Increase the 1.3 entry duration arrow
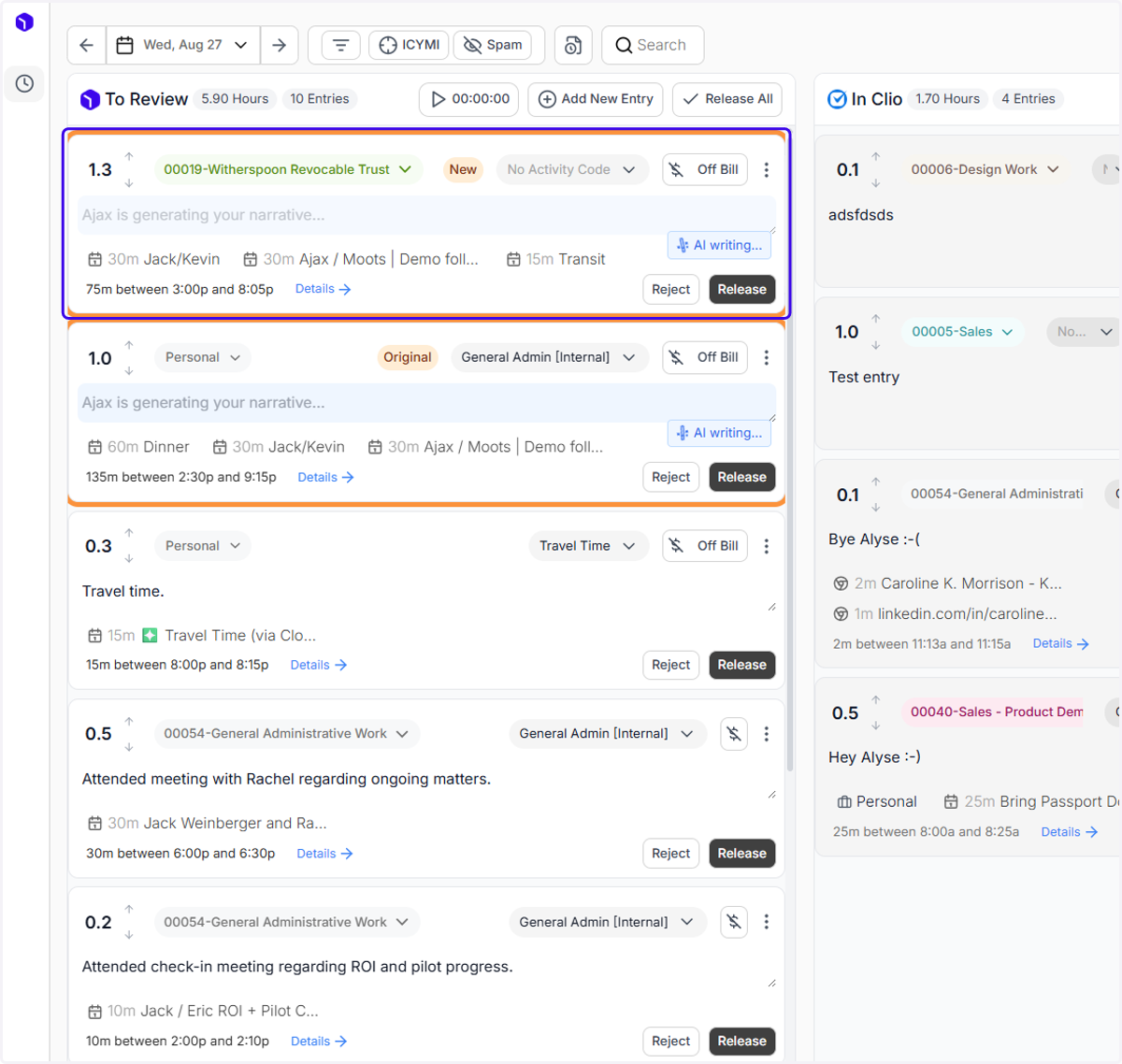Image resolution: width=1122 pixels, height=1064 pixels. click(x=129, y=156)
